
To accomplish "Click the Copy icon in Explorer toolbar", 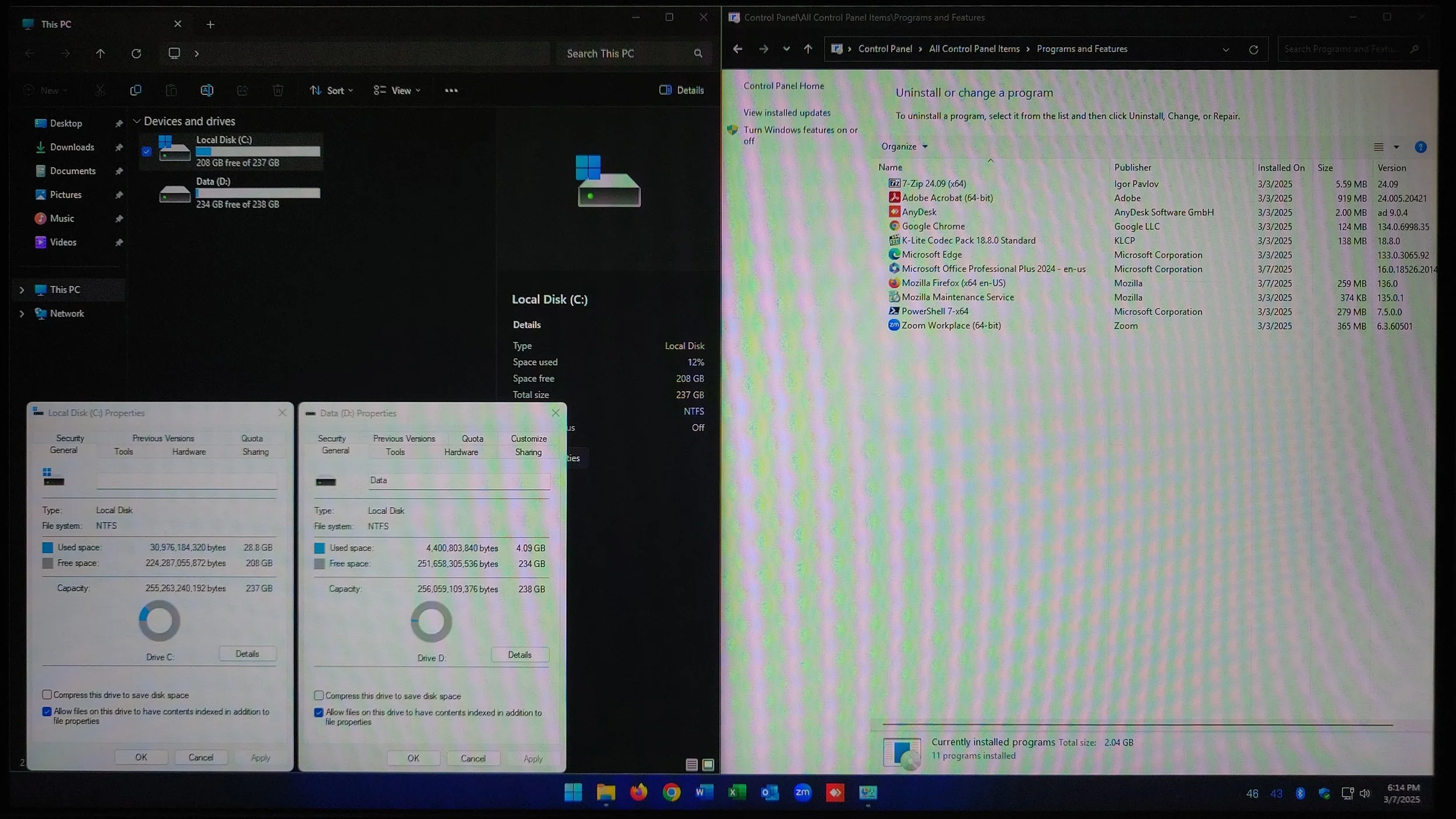I will tap(136, 90).
